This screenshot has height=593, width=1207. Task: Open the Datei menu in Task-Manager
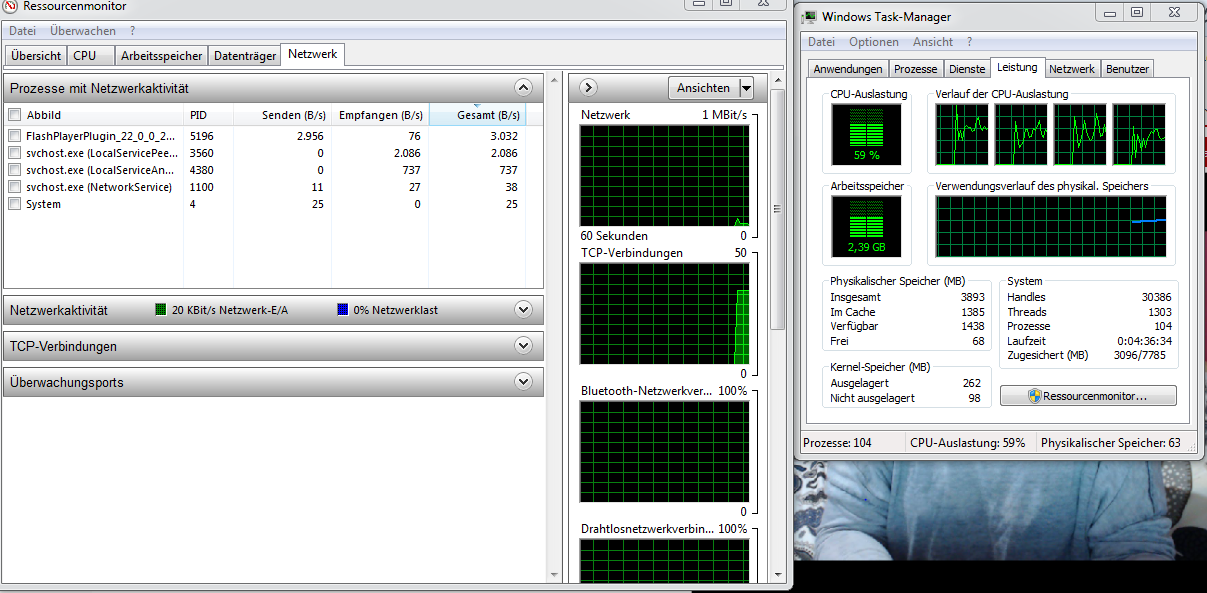click(x=821, y=42)
